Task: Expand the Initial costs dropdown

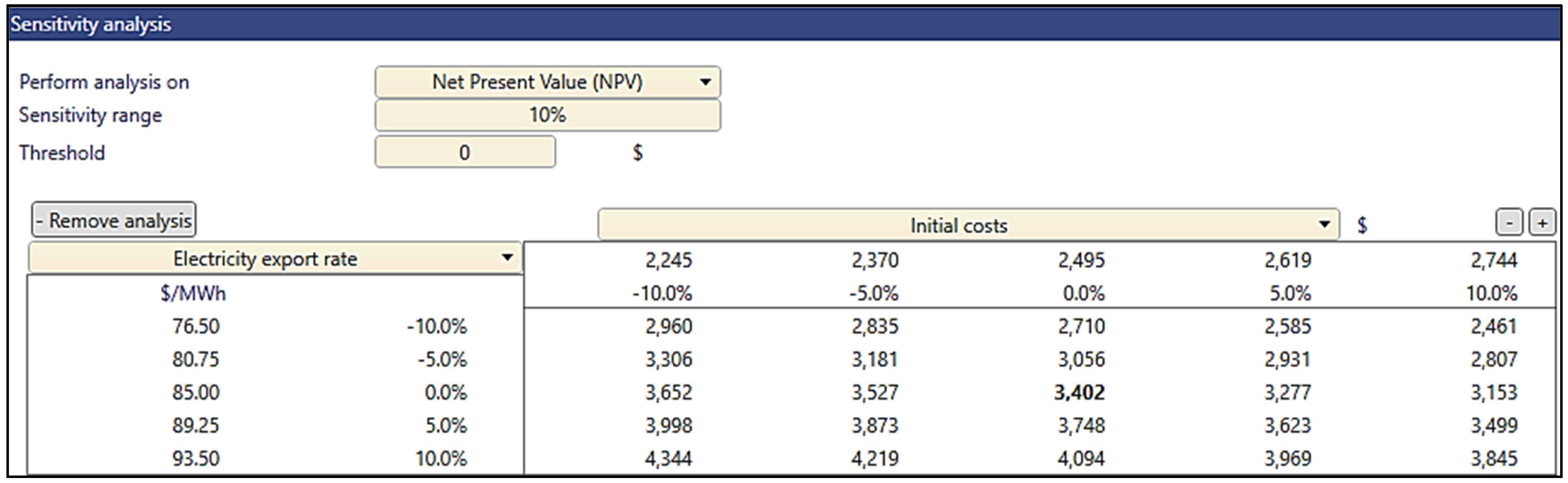Action: 968,225
